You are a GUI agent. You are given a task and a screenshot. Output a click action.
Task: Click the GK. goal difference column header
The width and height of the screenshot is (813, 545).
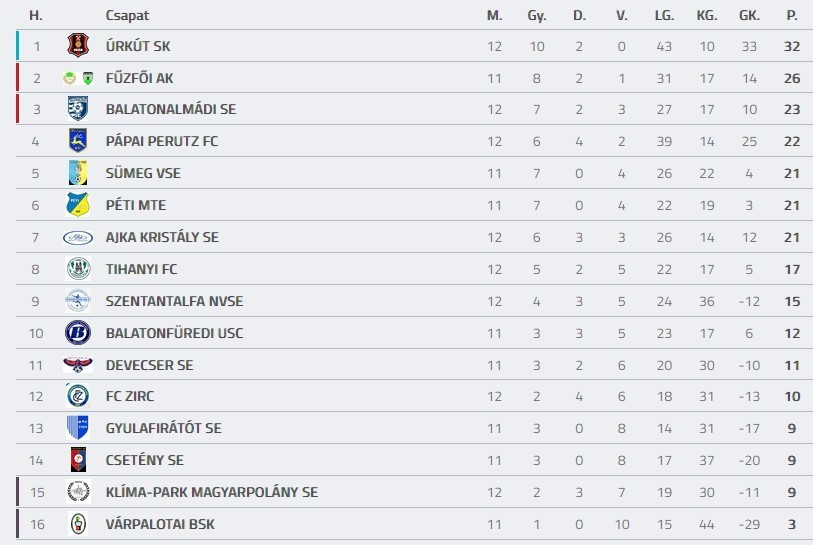749,16
